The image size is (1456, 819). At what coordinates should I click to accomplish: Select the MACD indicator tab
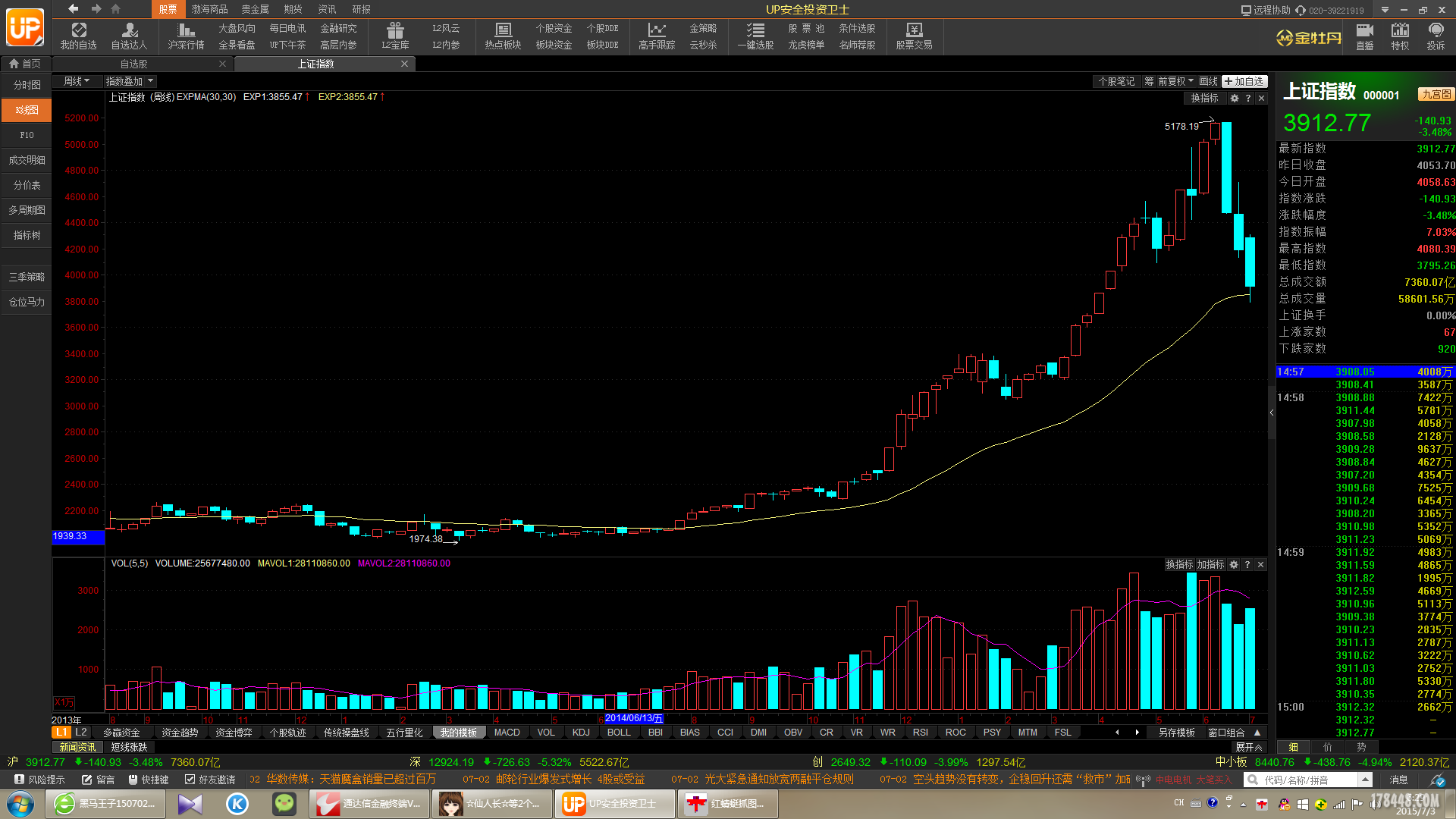tap(507, 733)
